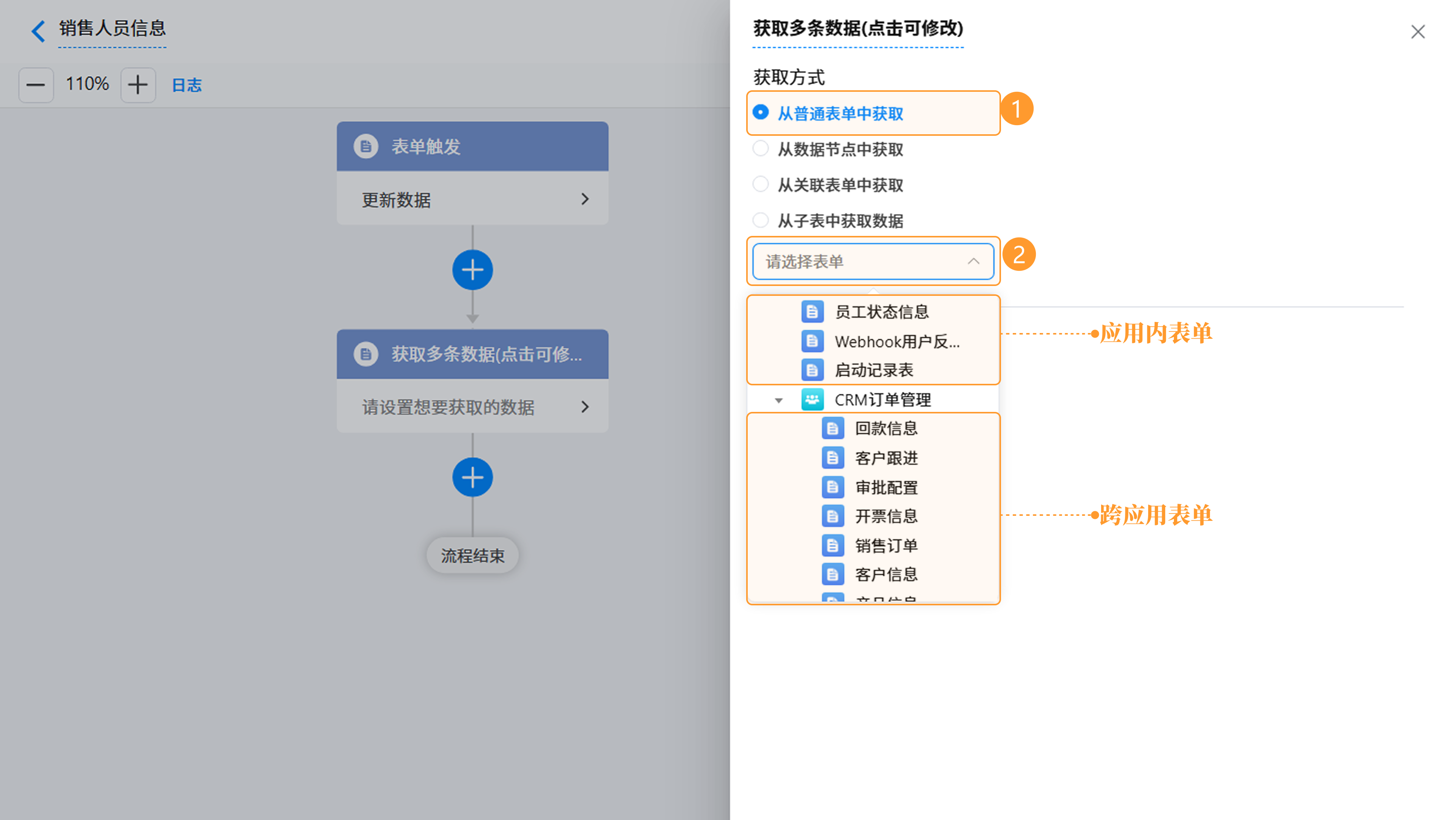1456x820 pixels.
Task: Close the side panel with X
Action: (1418, 31)
